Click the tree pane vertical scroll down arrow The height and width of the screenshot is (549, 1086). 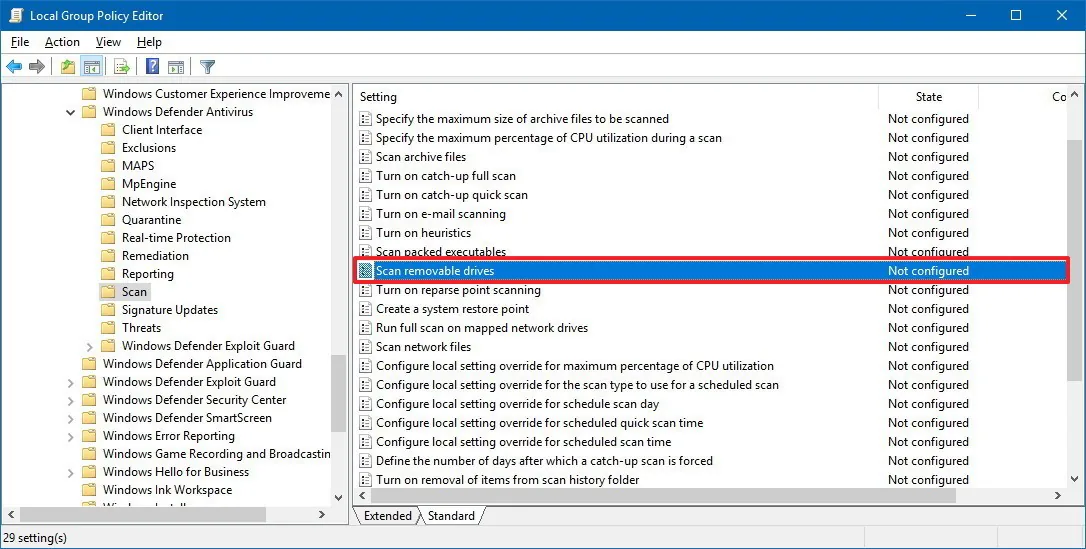pyautogui.click(x=338, y=497)
